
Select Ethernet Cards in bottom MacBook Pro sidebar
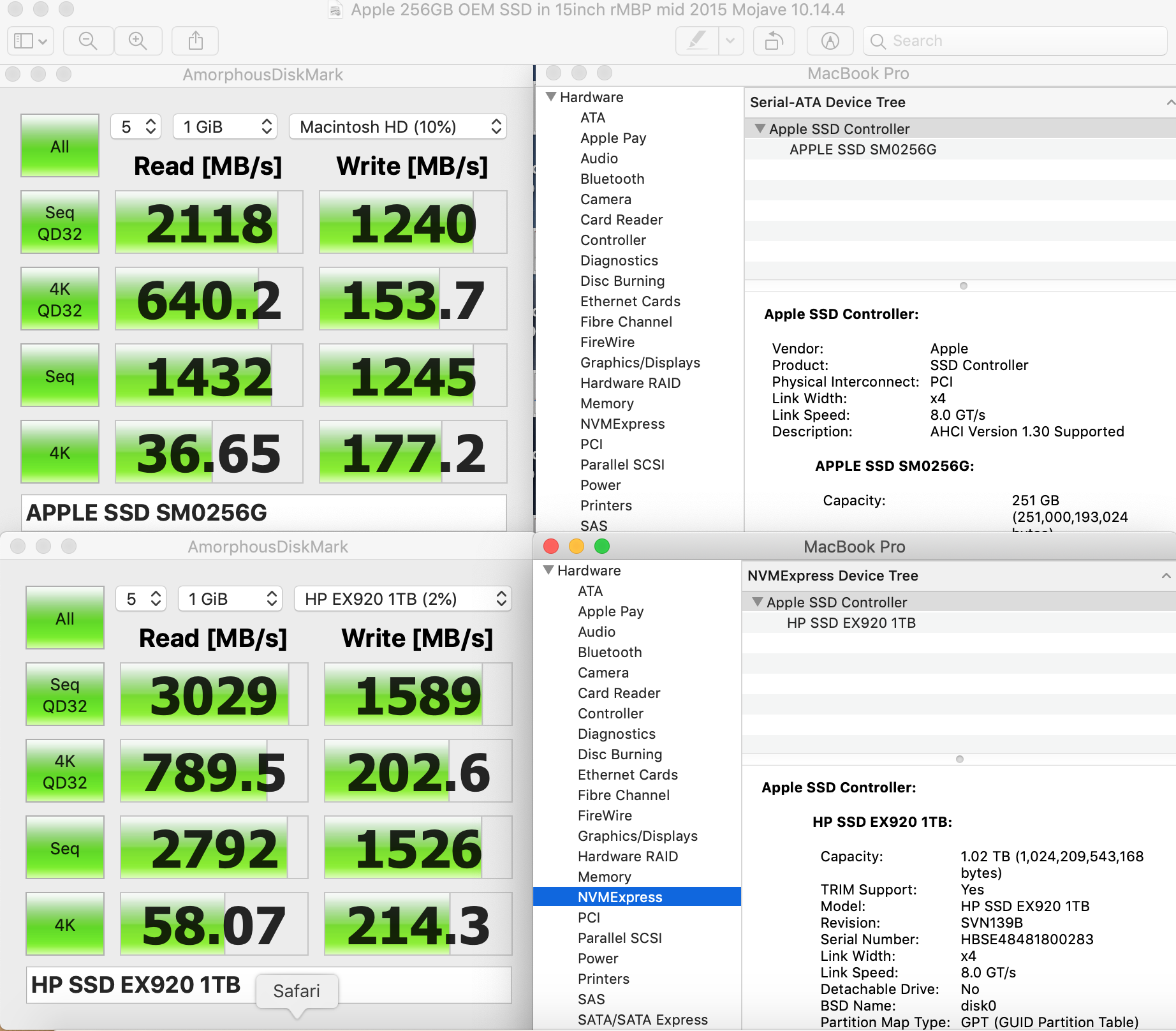point(628,775)
